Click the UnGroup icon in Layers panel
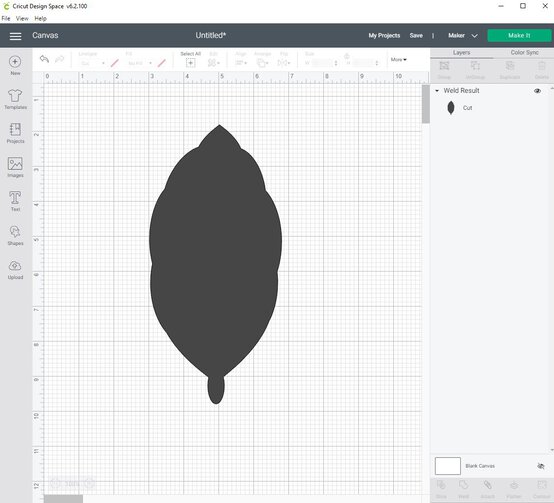The image size is (554, 503). tap(475, 66)
